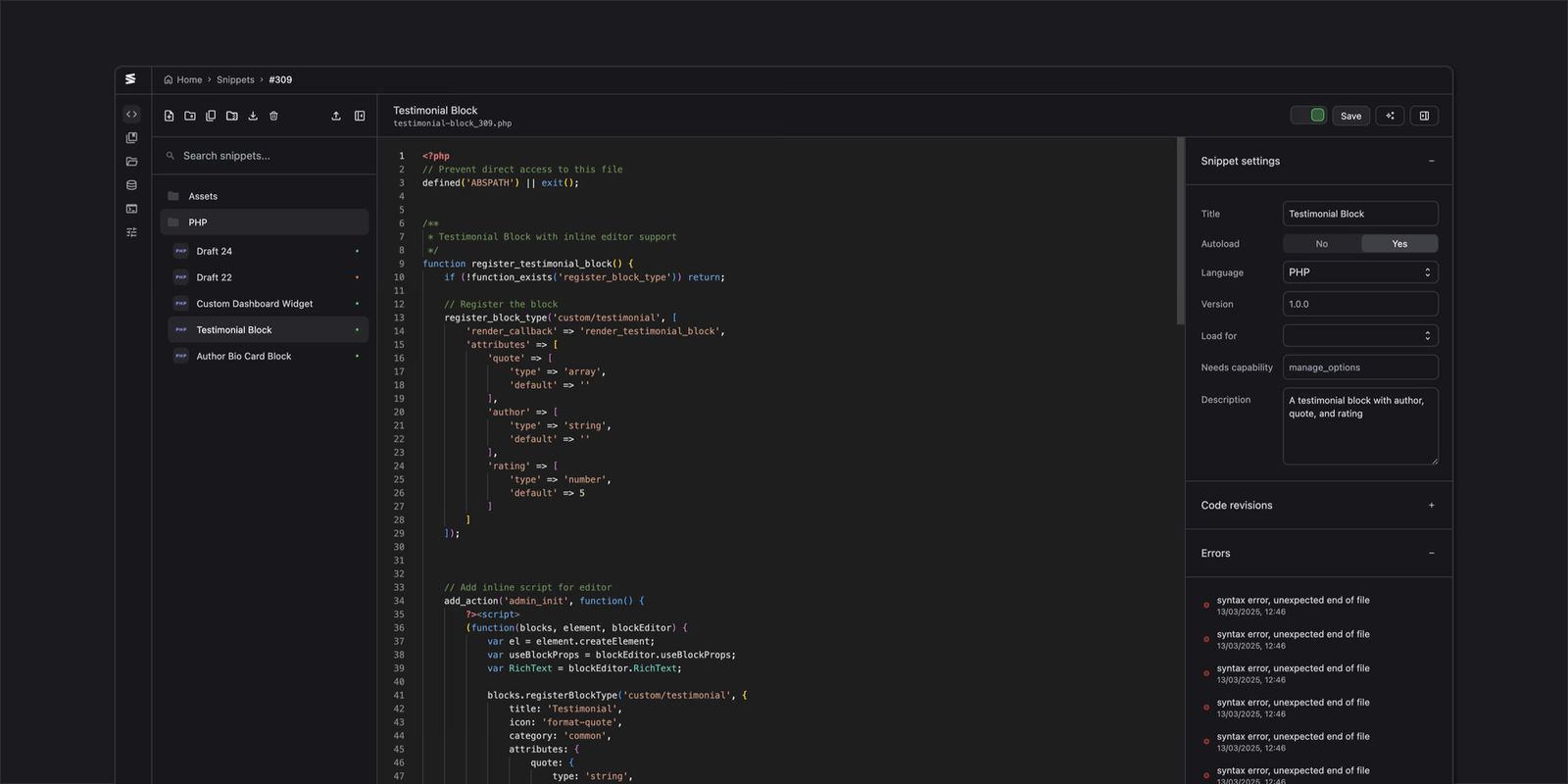This screenshot has width=1568, height=784.
Task: Open the Language dropdown showing PHP
Action: coord(1359,272)
